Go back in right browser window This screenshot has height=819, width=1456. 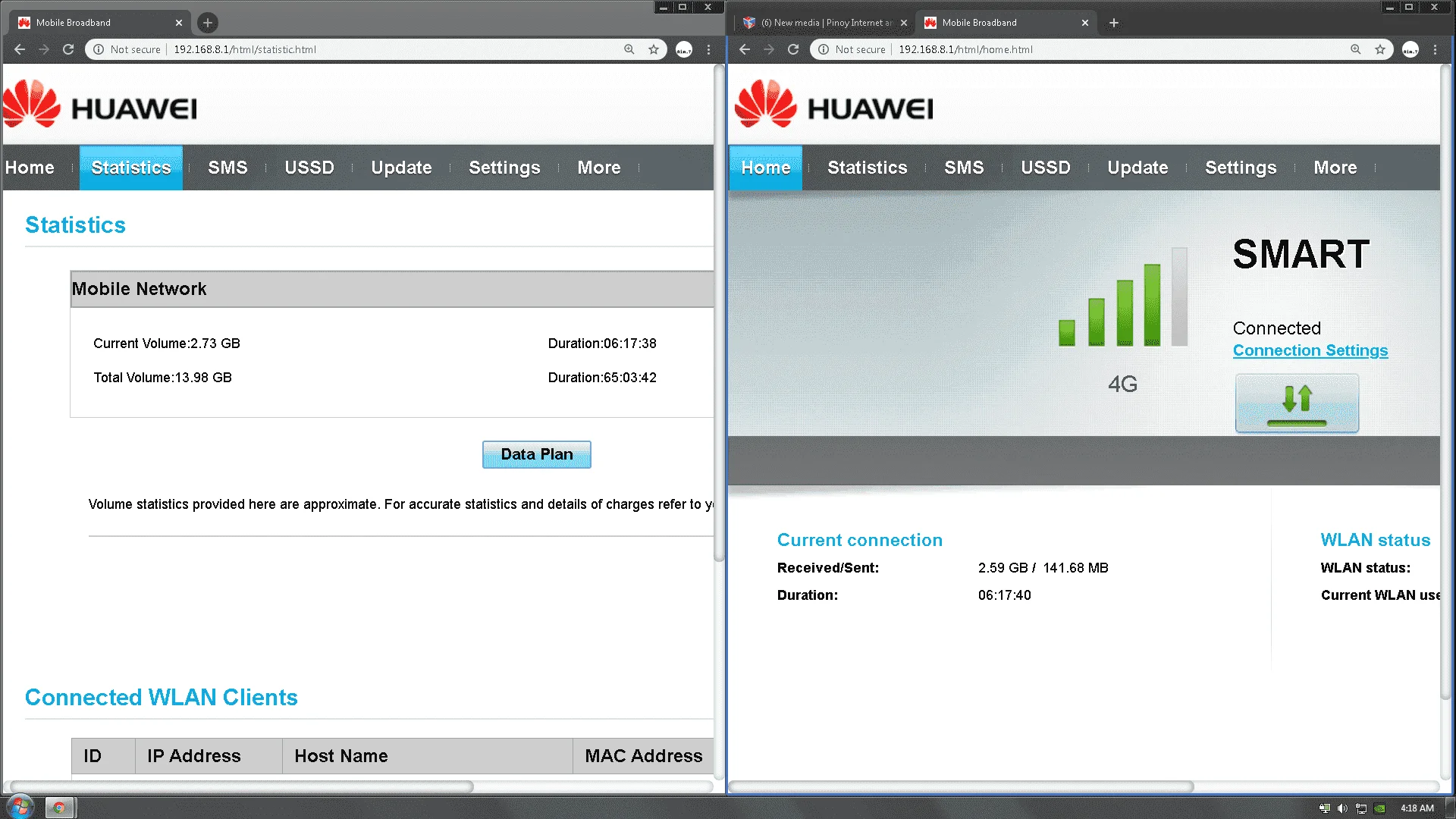point(745,49)
